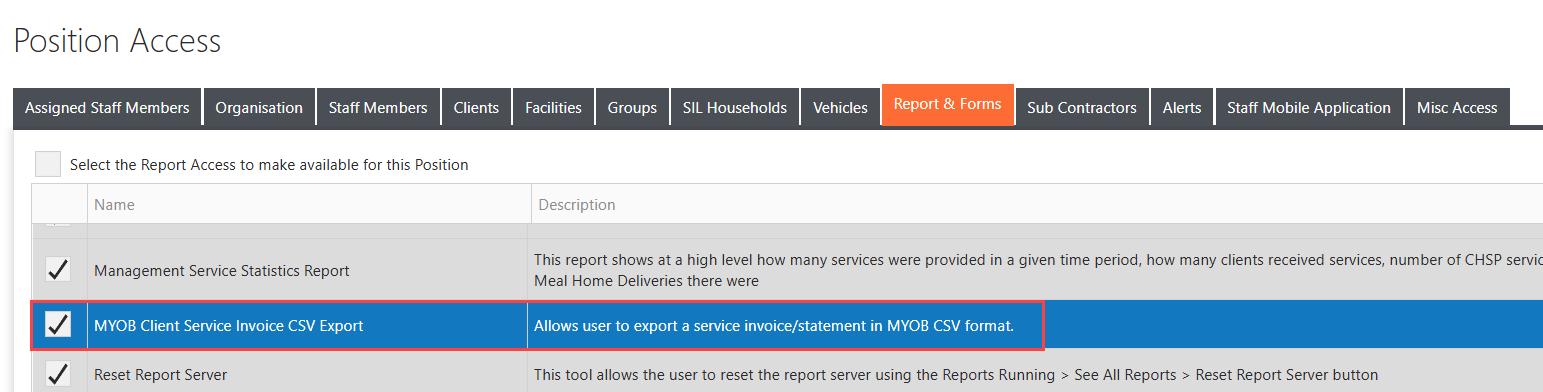The height and width of the screenshot is (392, 1543).
Task: Open the Groups tab
Action: click(632, 108)
